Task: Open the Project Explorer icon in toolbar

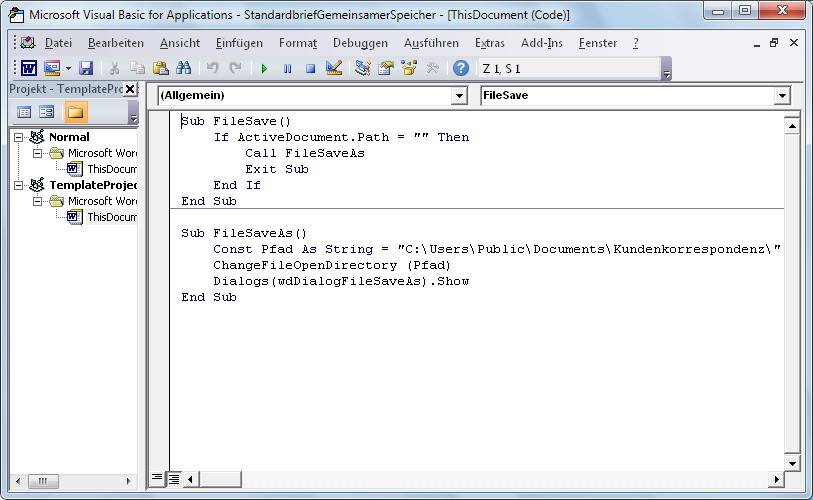Action: [x=362, y=68]
